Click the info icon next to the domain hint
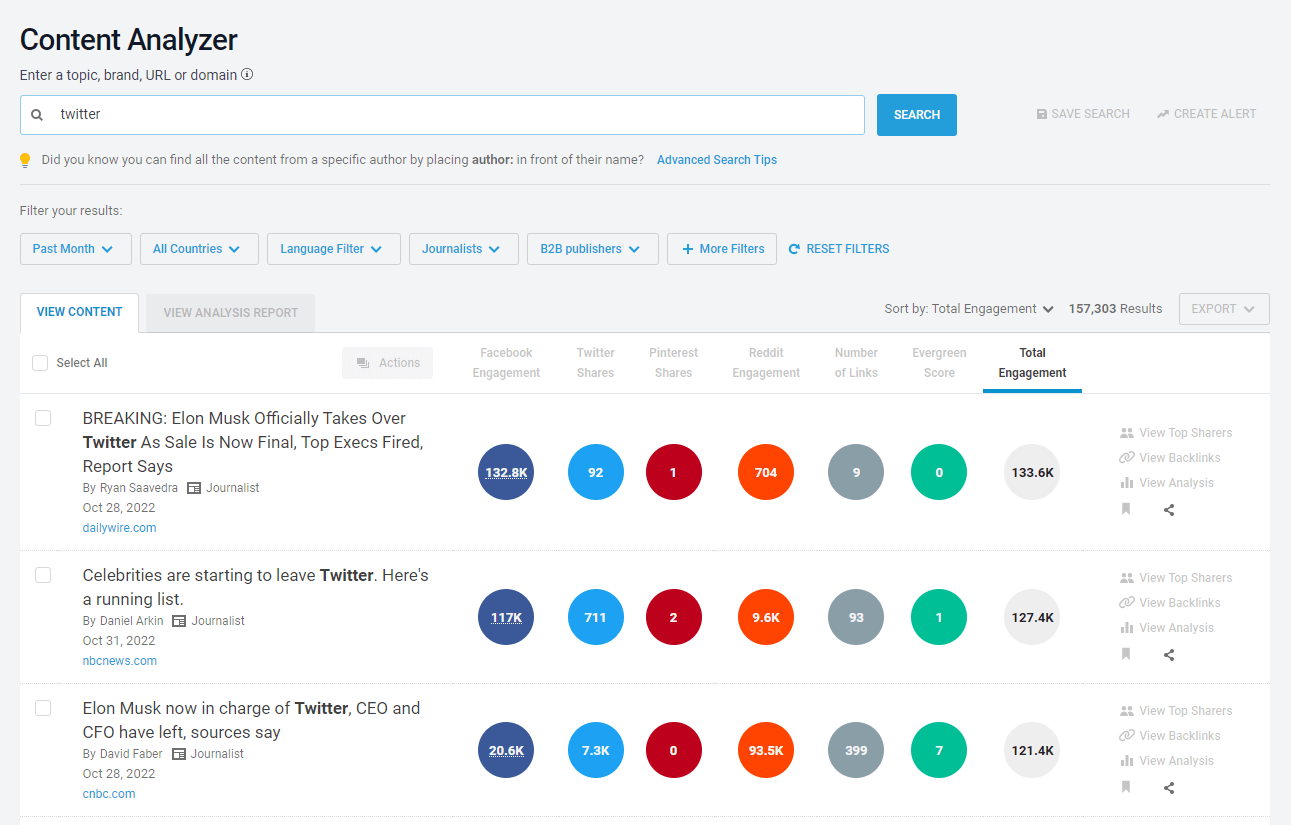The height and width of the screenshot is (825, 1291). 247,74
